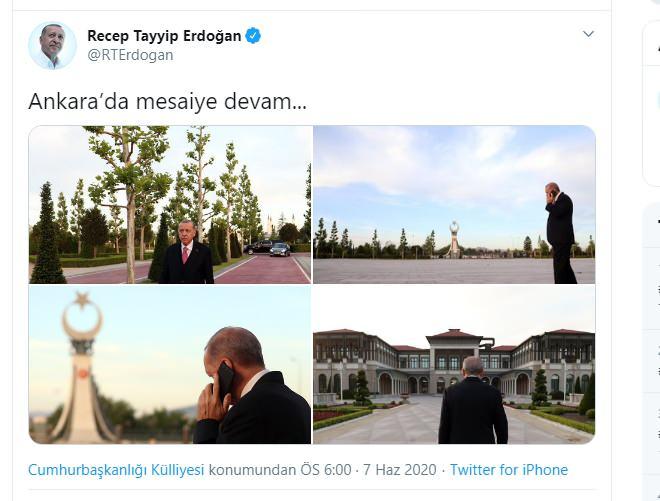The height and width of the screenshot is (501, 660).
Task: Open the Cumhurbaşkanlığı Külliyesi location link
Action: 116,469
